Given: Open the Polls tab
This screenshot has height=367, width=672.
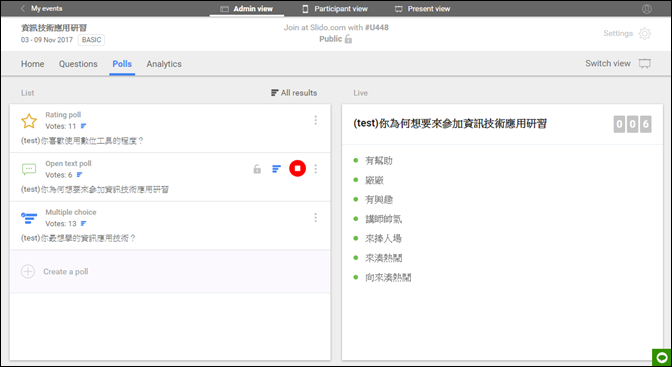Looking at the screenshot, I should (122, 64).
